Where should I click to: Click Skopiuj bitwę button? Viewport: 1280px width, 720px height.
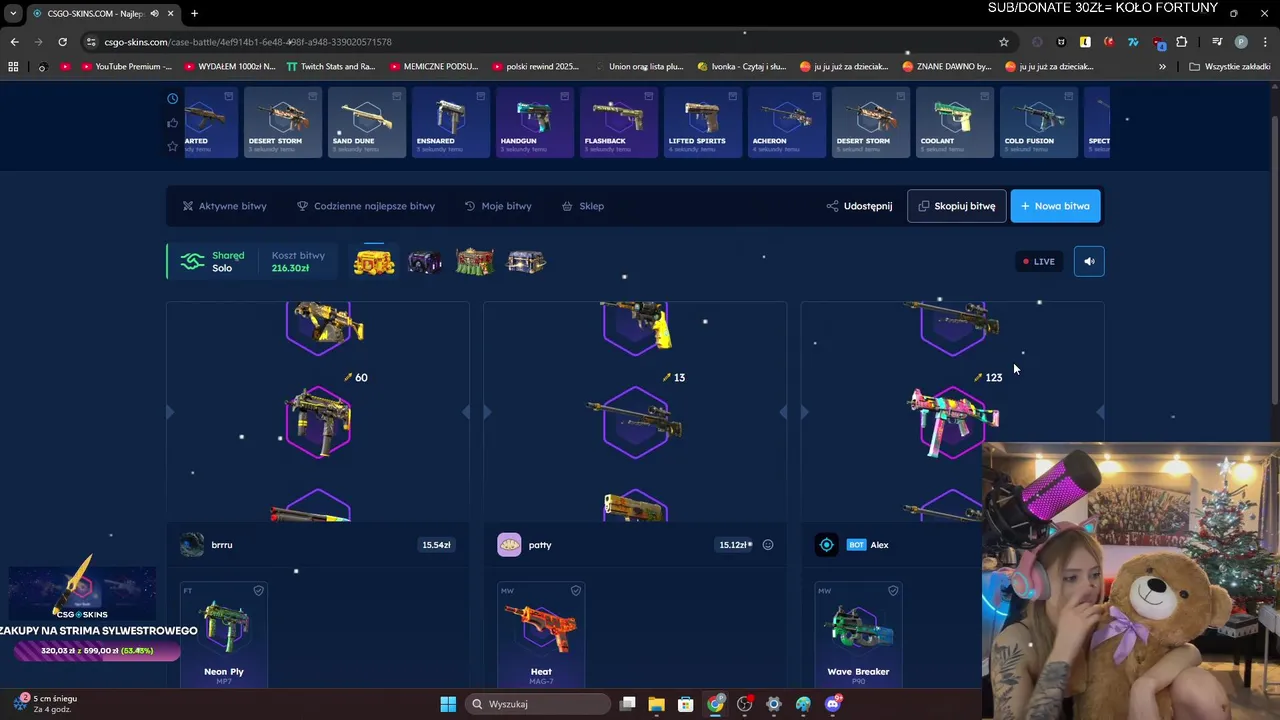pyautogui.click(x=957, y=206)
